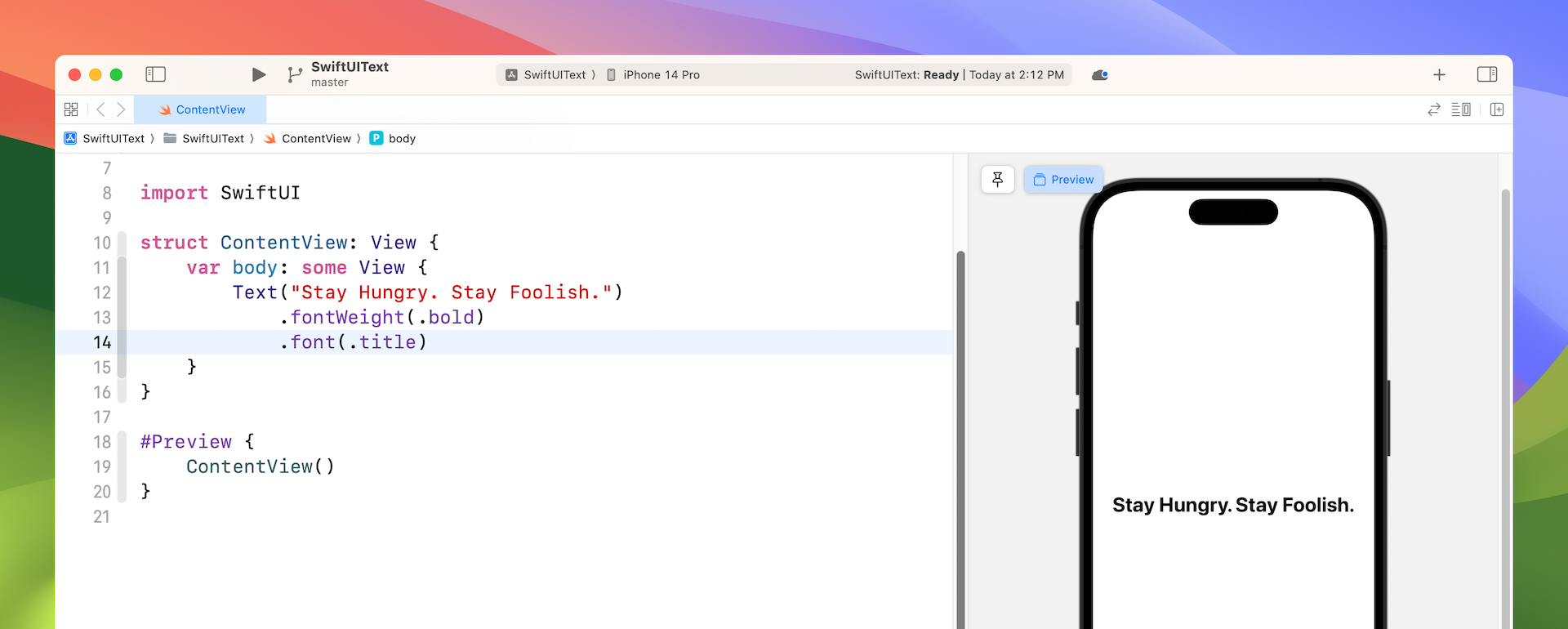Click the plus Library button
The height and width of the screenshot is (629, 1568).
tap(1439, 74)
